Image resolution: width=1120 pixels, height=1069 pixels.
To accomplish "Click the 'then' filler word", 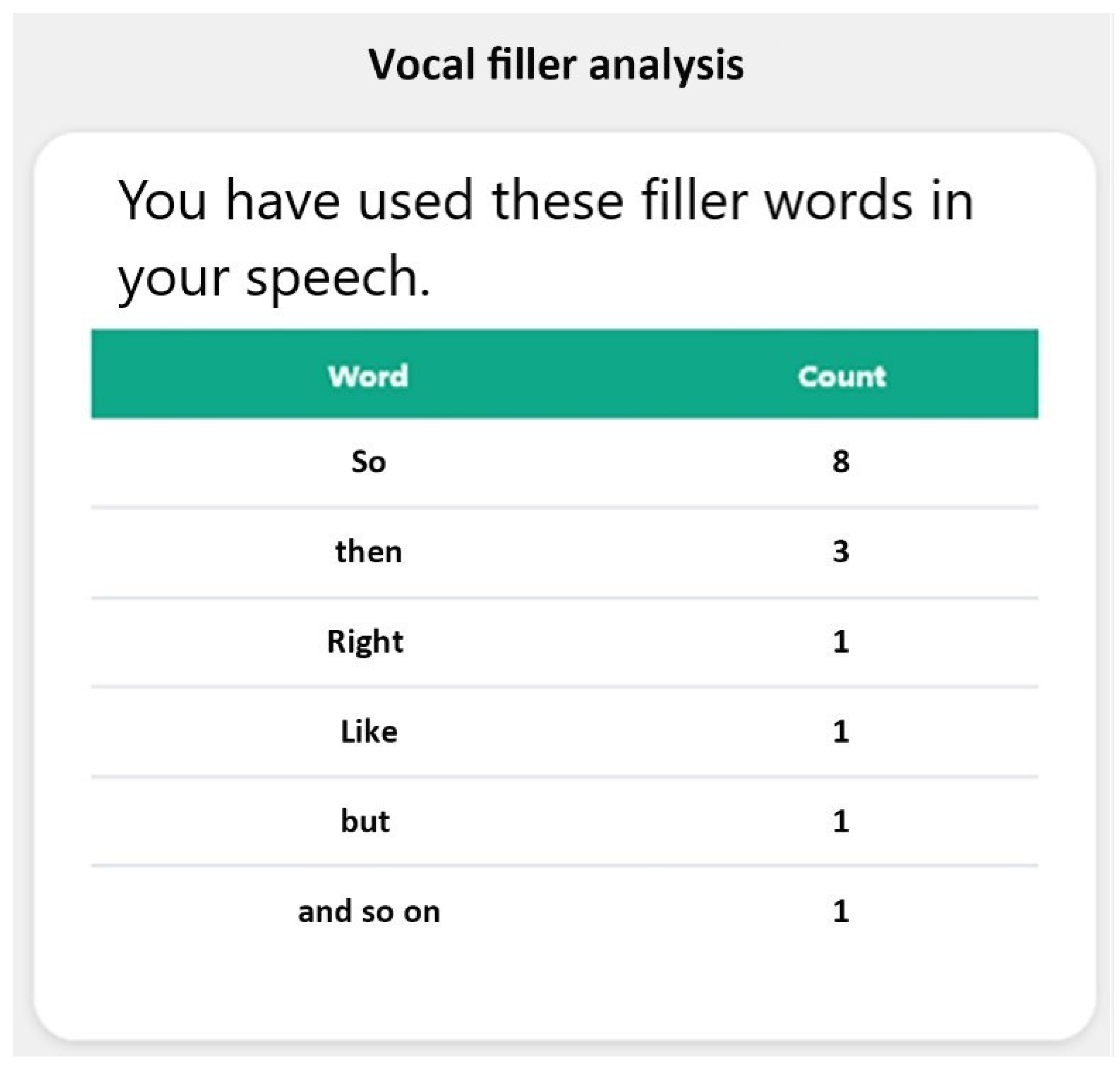I will [x=368, y=551].
